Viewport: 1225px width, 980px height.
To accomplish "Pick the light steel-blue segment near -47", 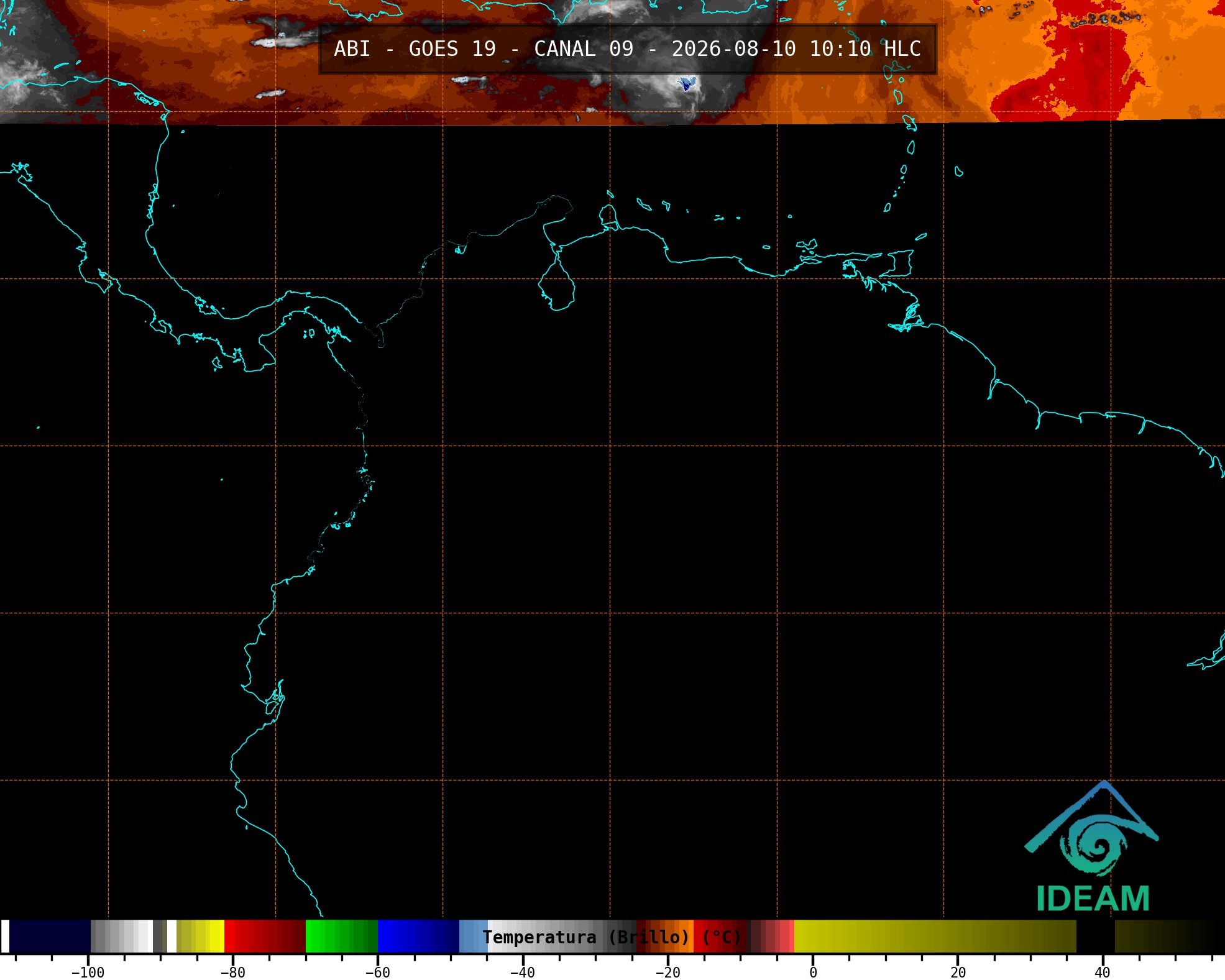I will click(x=474, y=936).
